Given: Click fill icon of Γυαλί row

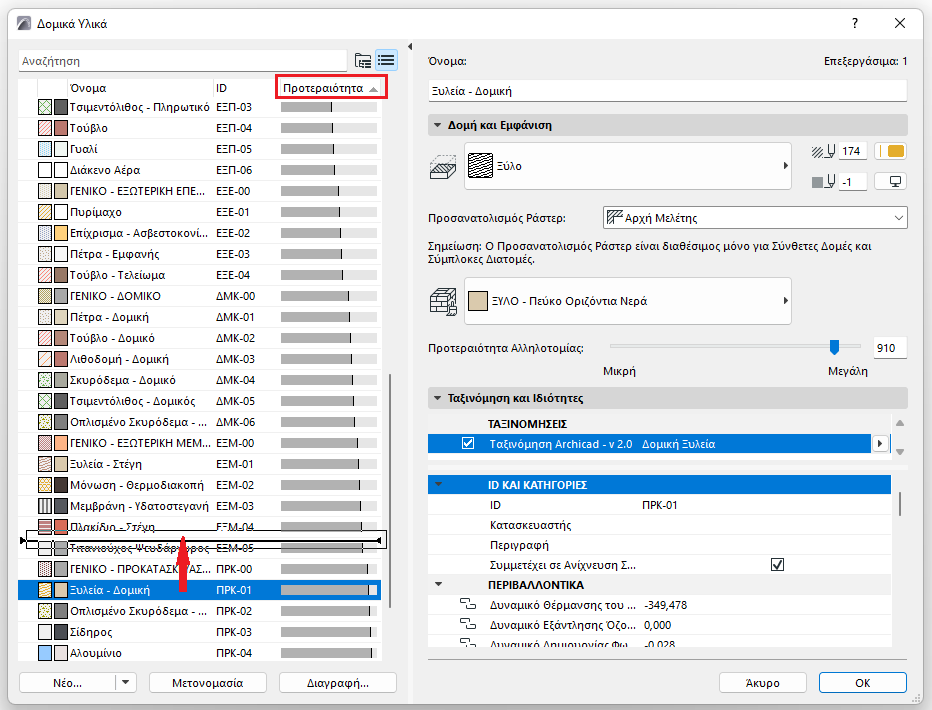Looking at the screenshot, I should pos(45,149).
